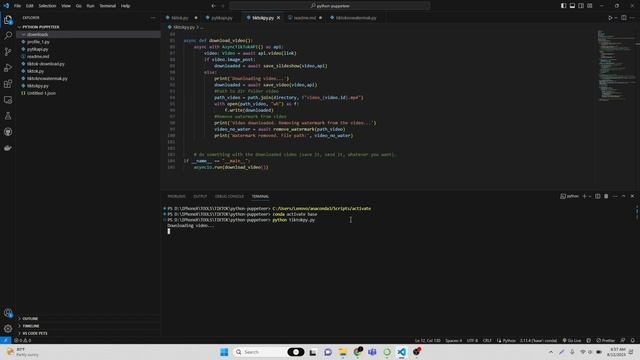The width and height of the screenshot is (640, 360).
Task: Open Explorer more actions ellipsis
Action: (x=153, y=18)
